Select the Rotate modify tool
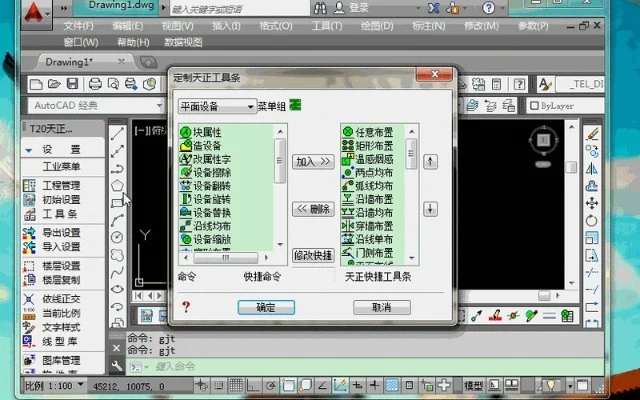The image size is (640, 400). click(x=592, y=220)
